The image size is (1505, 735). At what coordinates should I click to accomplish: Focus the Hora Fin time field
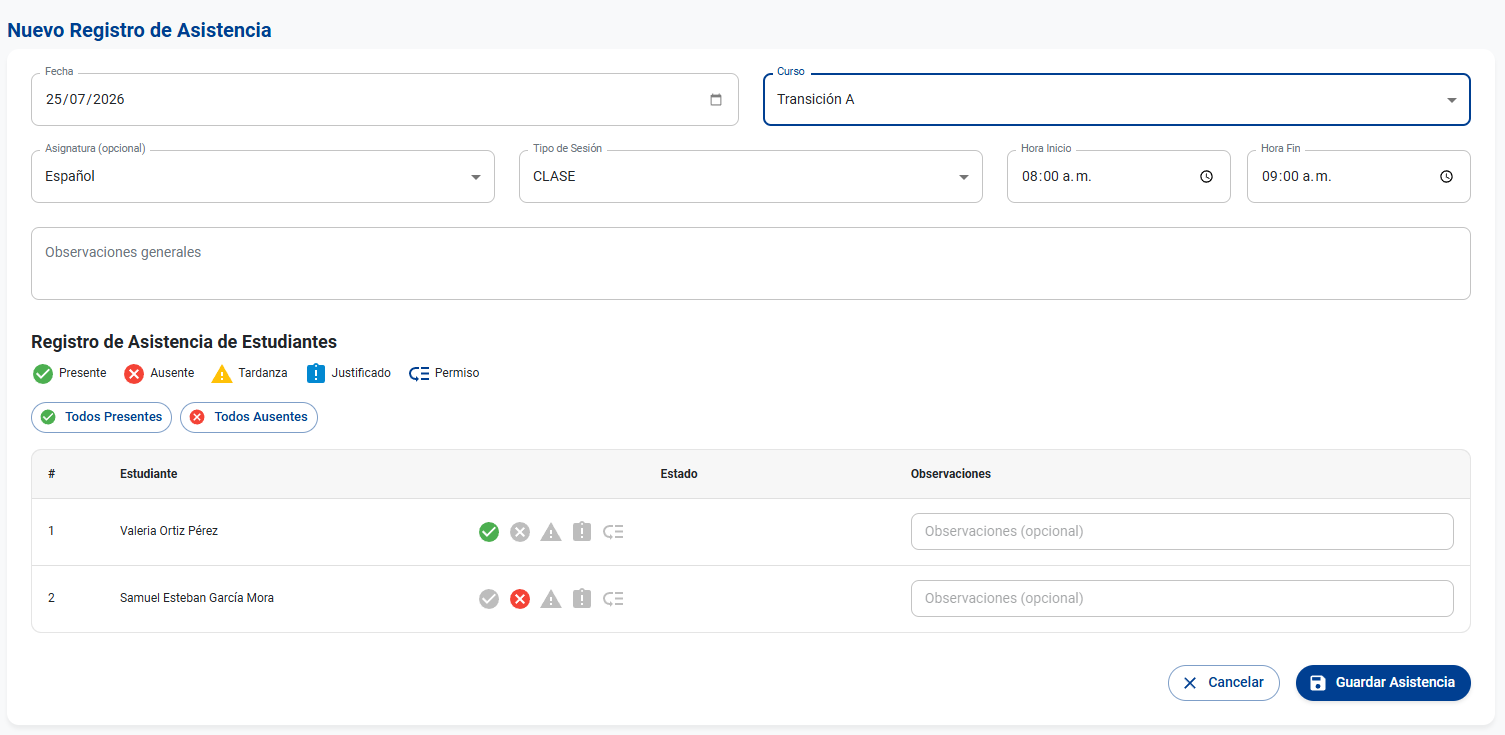coord(1359,176)
